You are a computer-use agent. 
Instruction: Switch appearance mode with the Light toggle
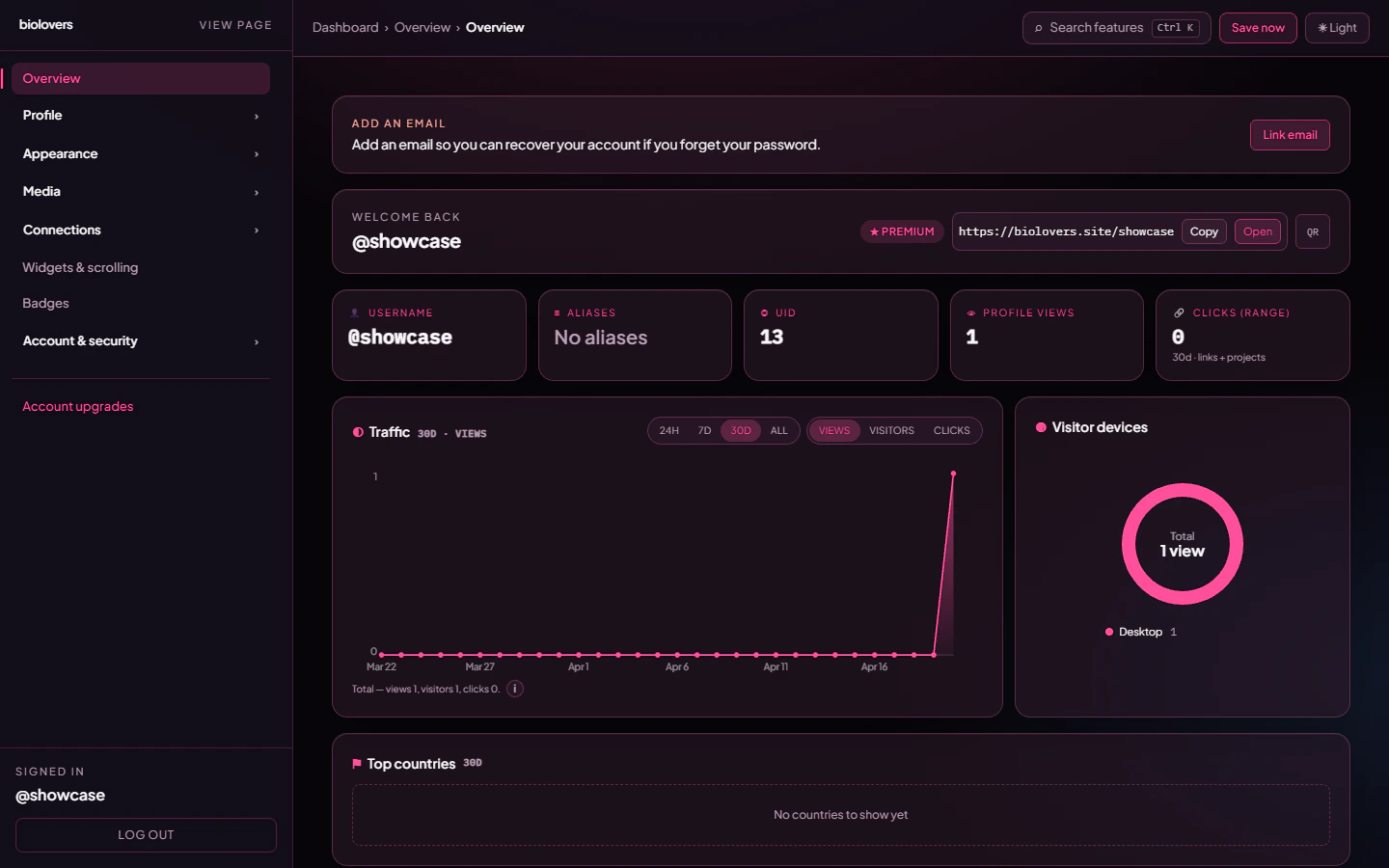pyautogui.click(x=1337, y=27)
